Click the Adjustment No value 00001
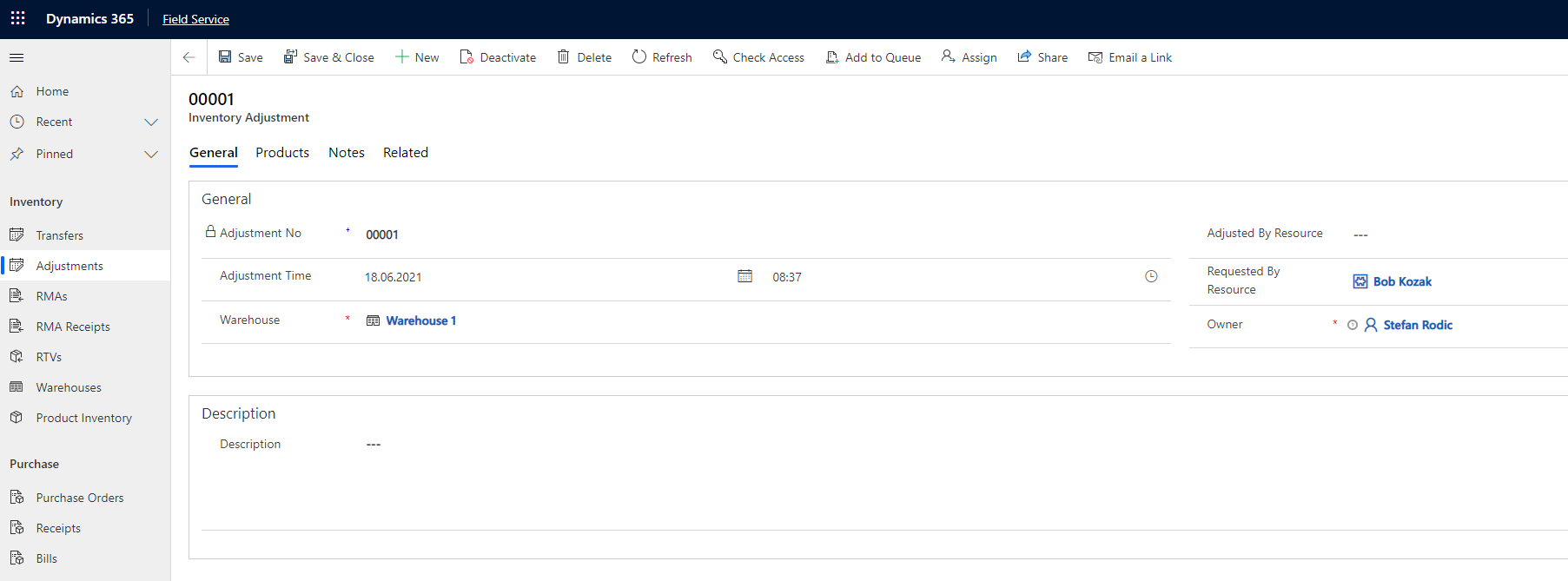This screenshot has height=581, width=1568. pos(382,234)
